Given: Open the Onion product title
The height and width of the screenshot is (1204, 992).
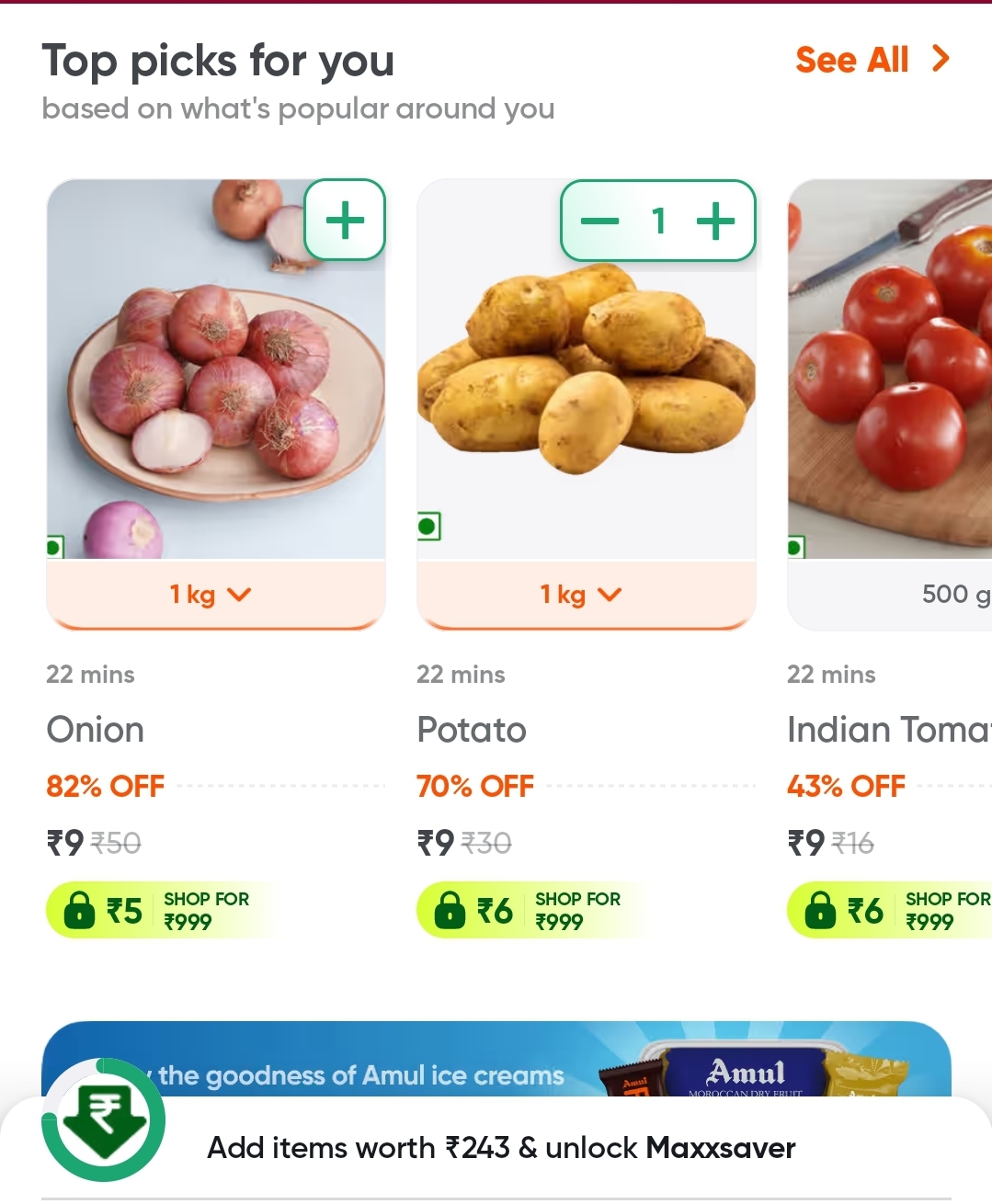Looking at the screenshot, I should tap(96, 730).
